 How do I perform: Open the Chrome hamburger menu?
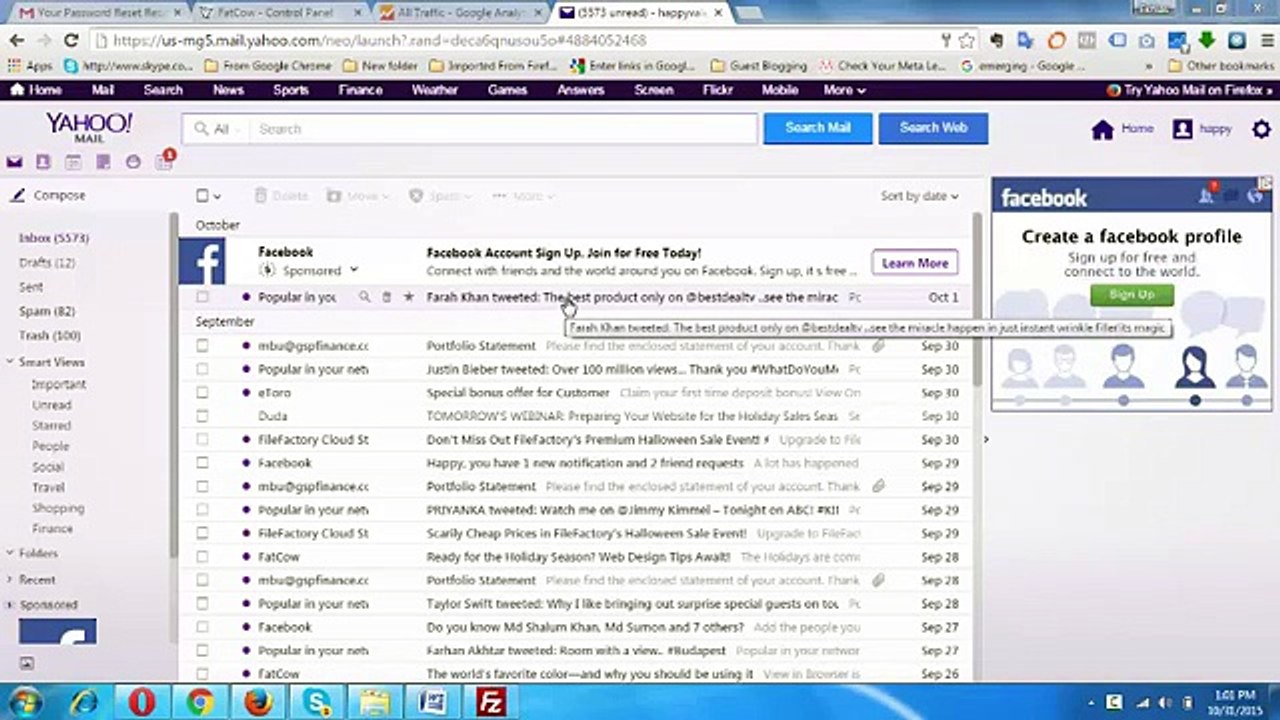tap(1266, 41)
